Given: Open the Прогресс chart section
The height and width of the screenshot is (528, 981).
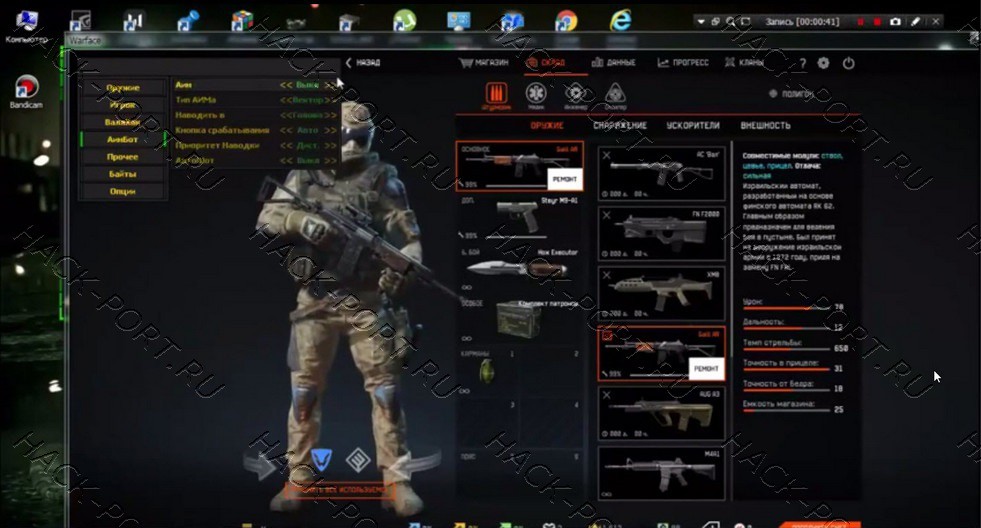Looking at the screenshot, I should click(683, 63).
